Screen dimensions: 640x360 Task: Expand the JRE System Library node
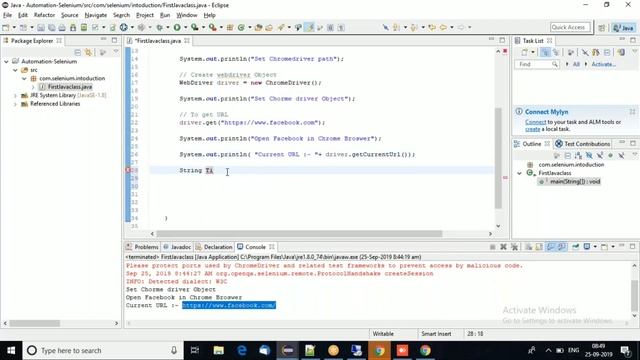pyautogui.click(x=16, y=96)
